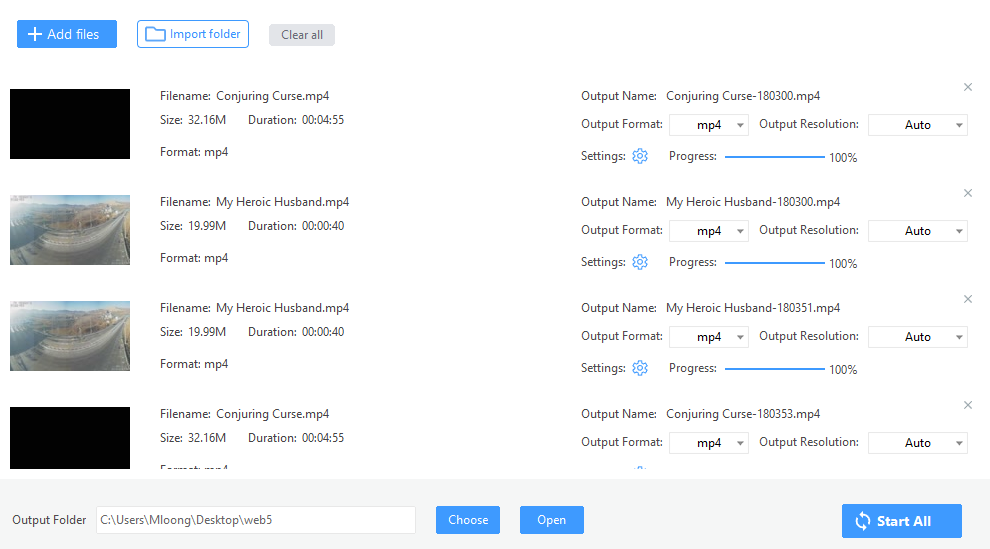Expand Output Format dropdown for Conjuring Curse-180353.mp4
Image resolution: width=990 pixels, height=549 pixels.
pos(709,443)
